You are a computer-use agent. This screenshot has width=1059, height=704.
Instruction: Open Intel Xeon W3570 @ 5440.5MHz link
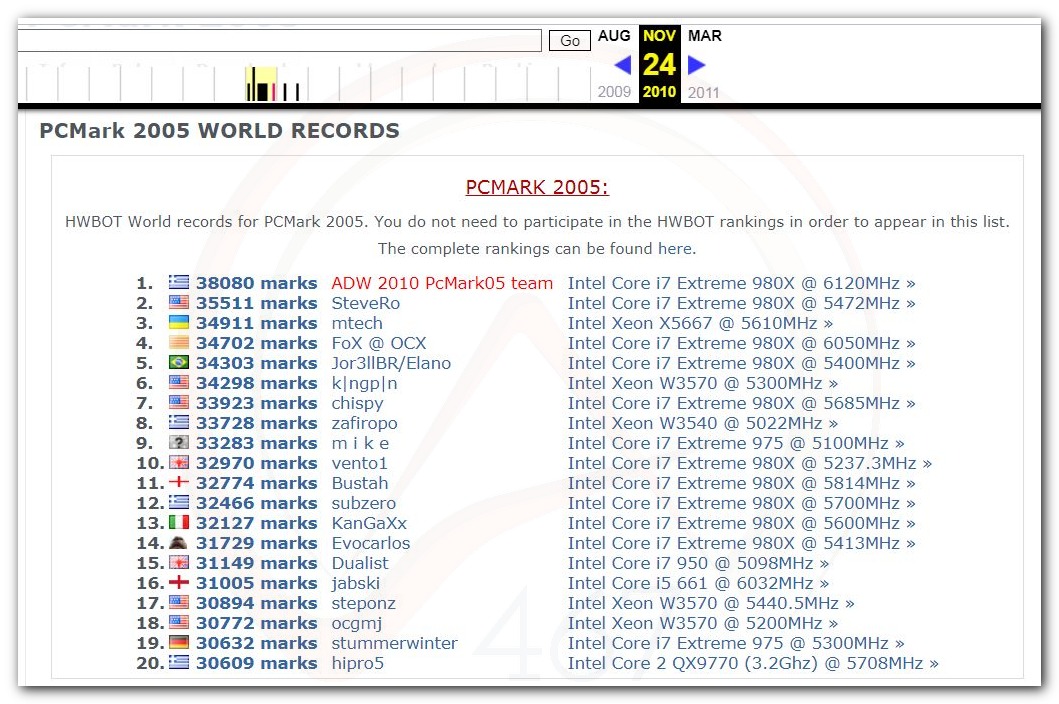(711, 603)
